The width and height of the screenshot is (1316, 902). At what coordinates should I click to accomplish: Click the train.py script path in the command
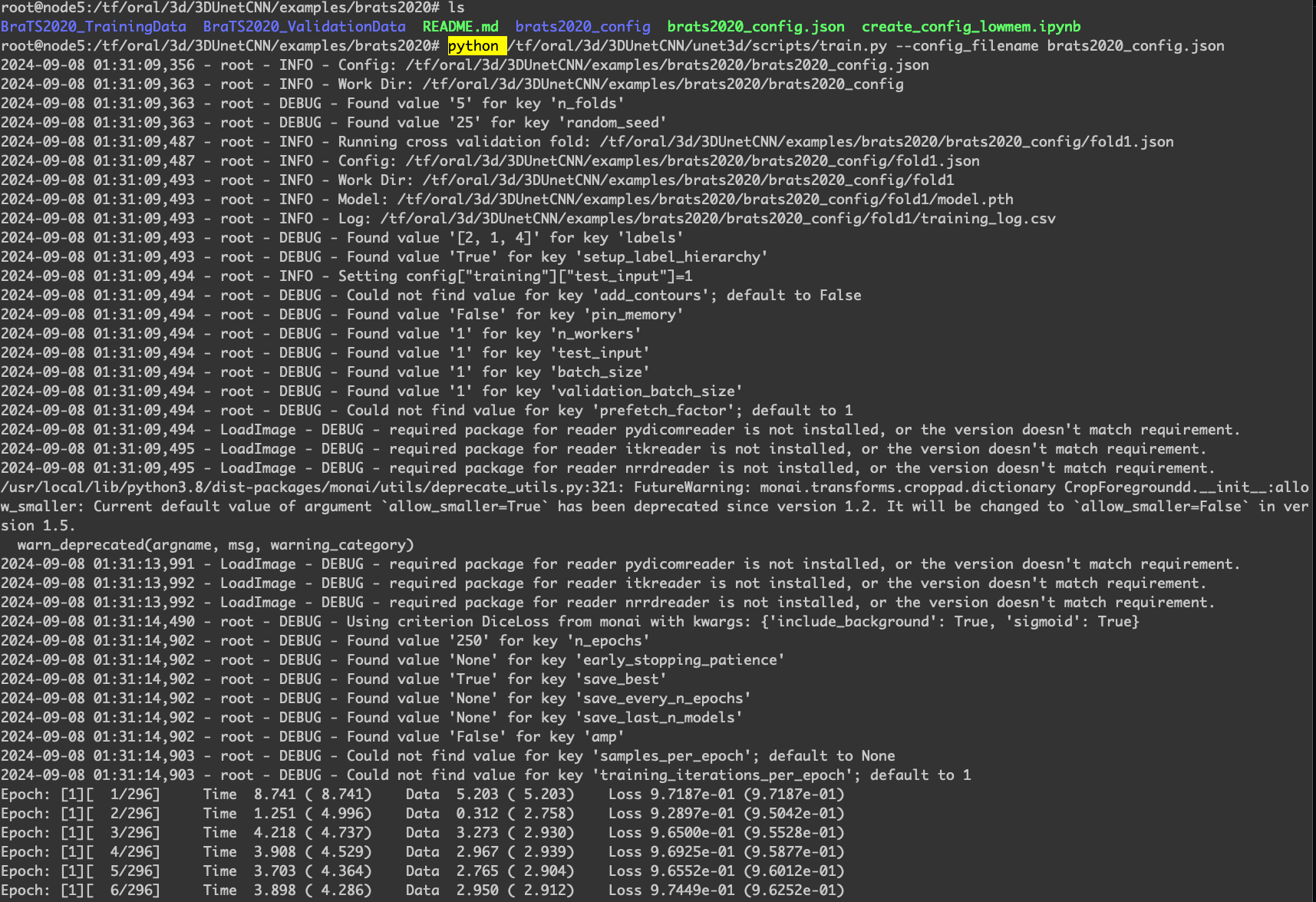697,46
